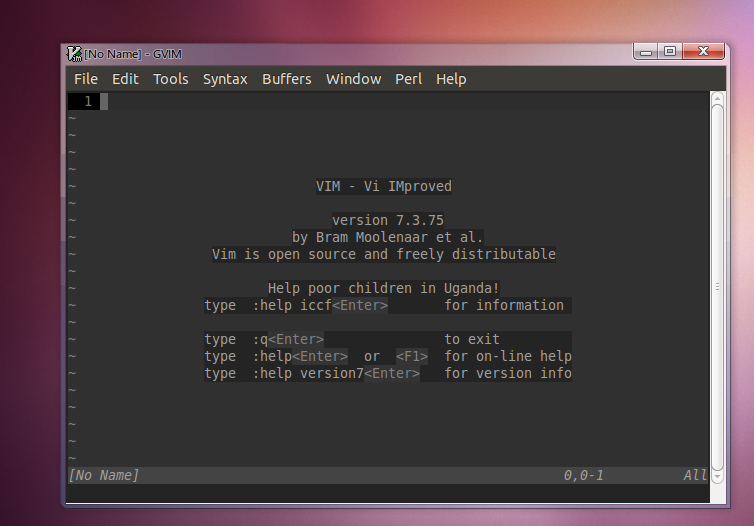This screenshot has height=526, width=754.
Task: Click the scrollbar down arrow
Action: pos(717,477)
